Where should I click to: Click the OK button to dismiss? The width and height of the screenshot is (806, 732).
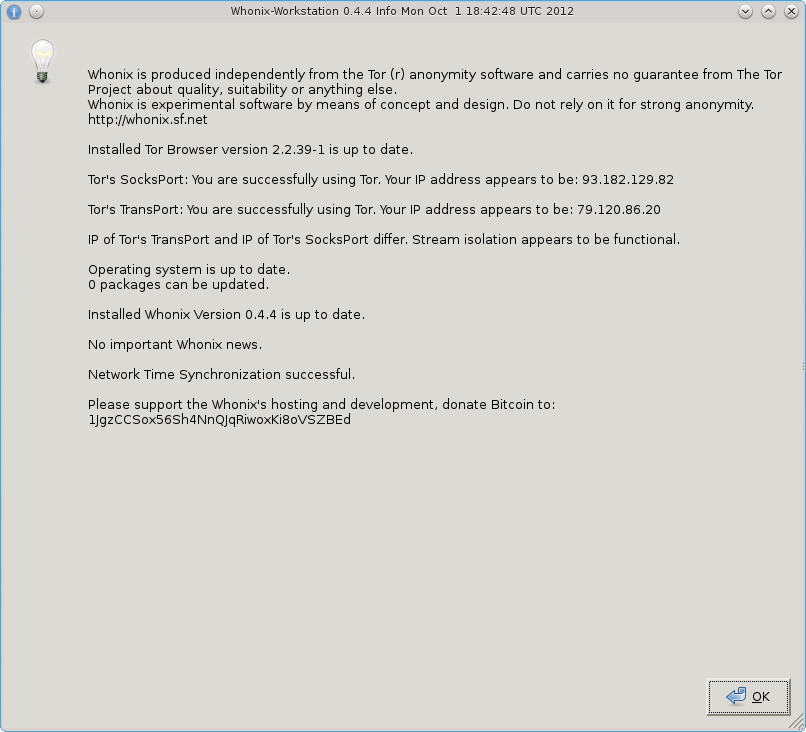(747, 696)
